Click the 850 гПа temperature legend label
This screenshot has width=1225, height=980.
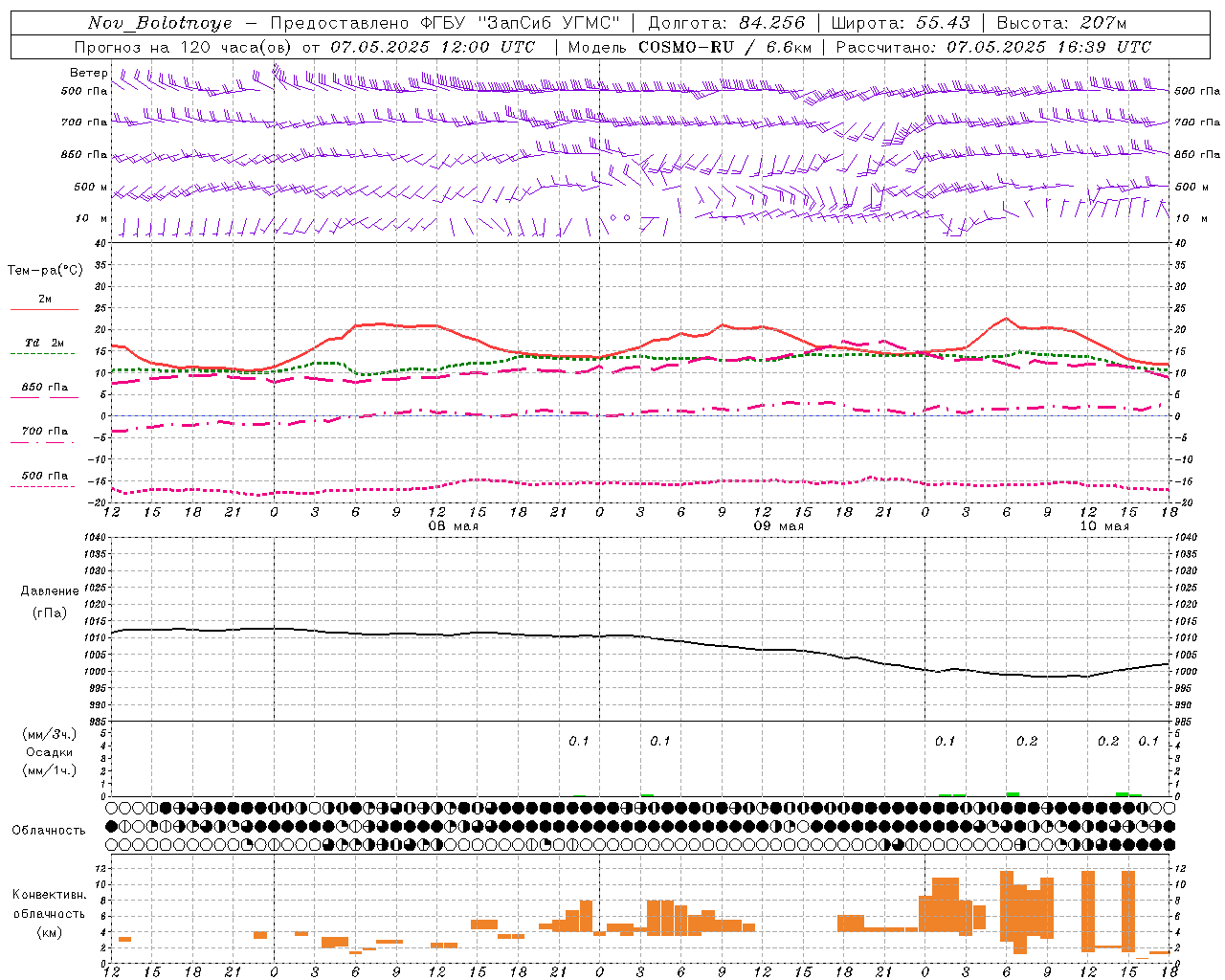pyautogui.click(x=45, y=388)
